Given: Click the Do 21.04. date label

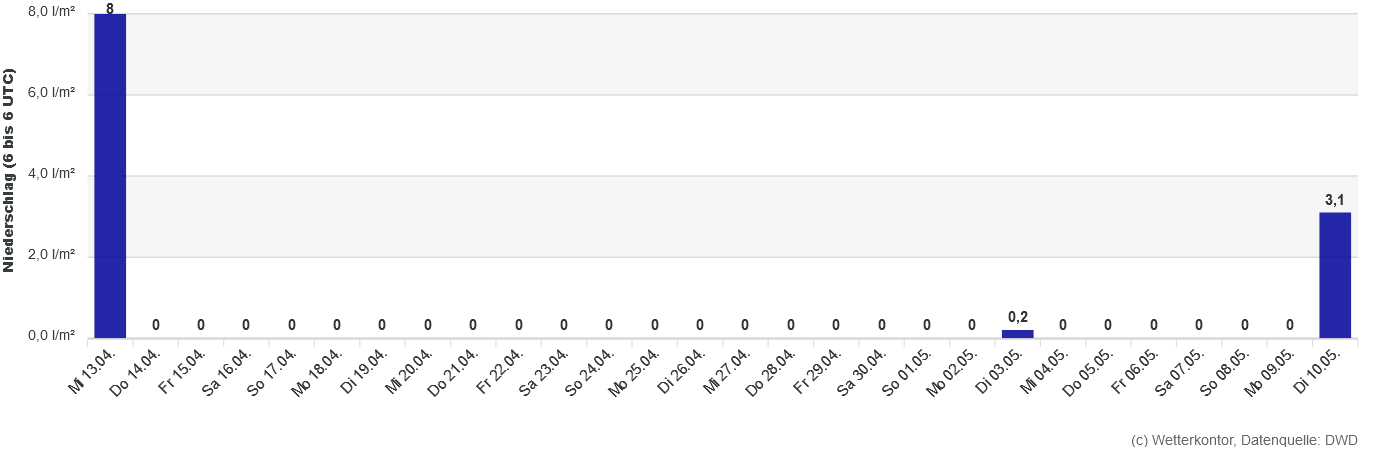Looking at the screenshot, I should tap(456, 372).
